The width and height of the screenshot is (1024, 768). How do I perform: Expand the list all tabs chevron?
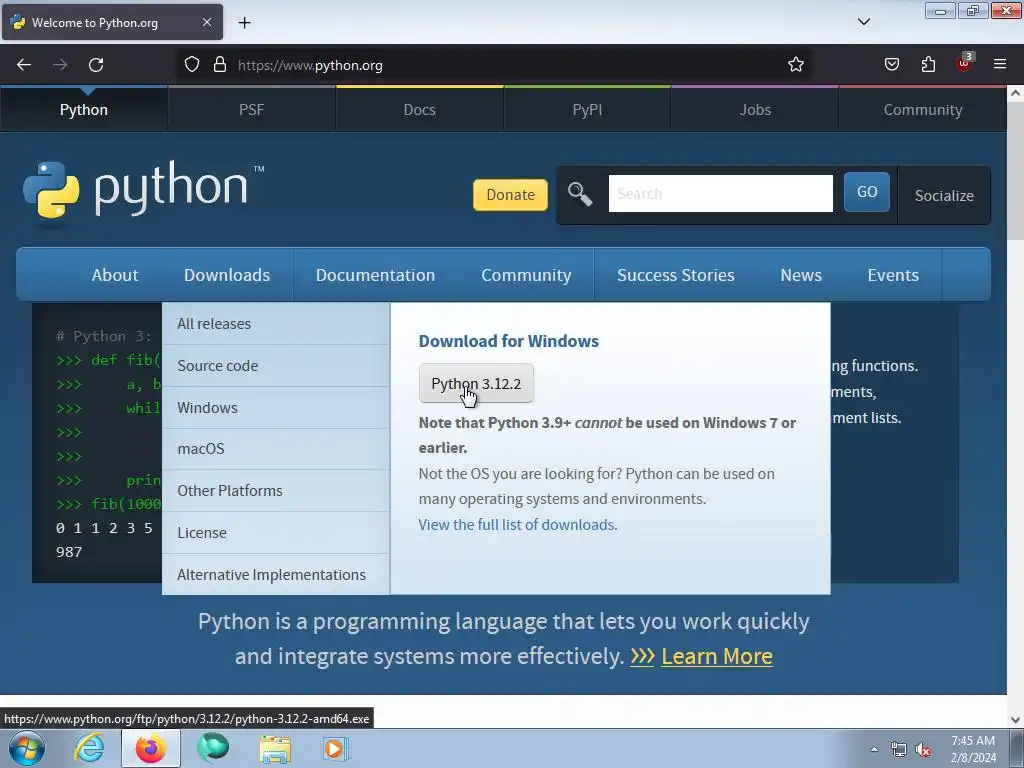click(x=863, y=22)
